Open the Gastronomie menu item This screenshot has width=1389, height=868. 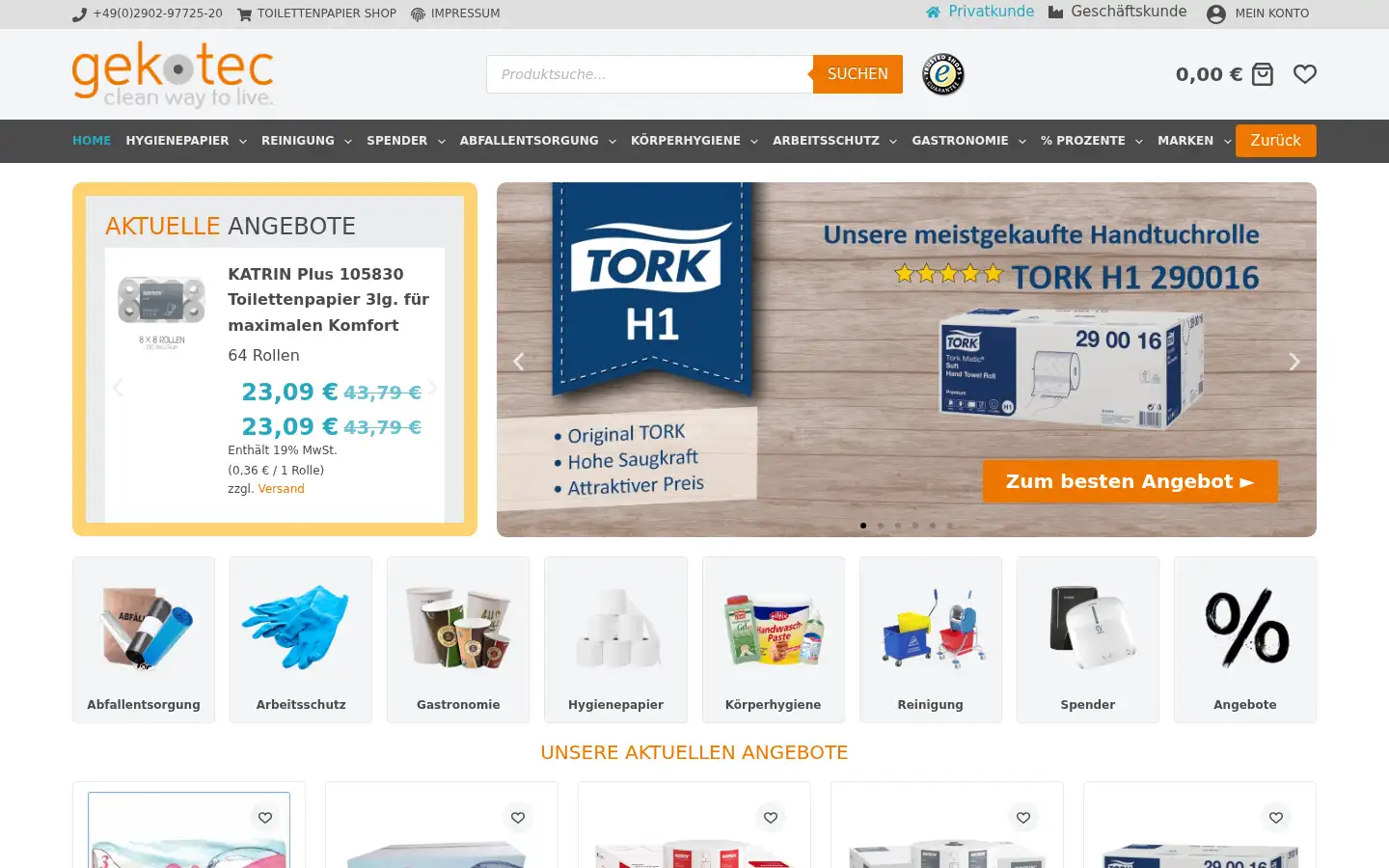click(960, 141)
